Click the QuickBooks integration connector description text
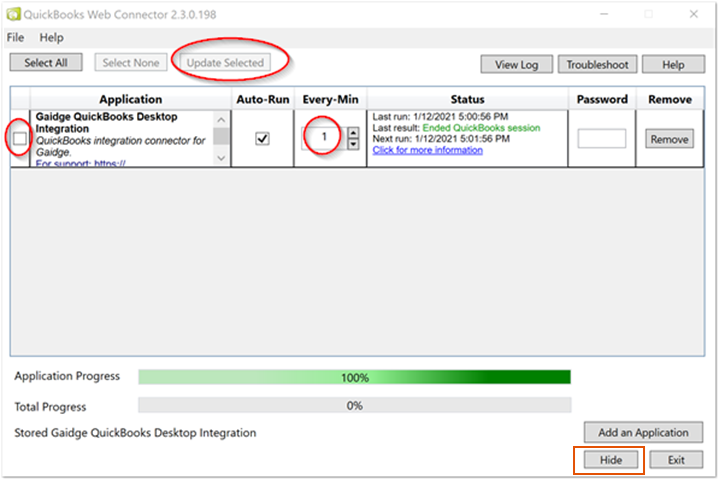Viewport: 719px width, 480px height. click(x=120, y=146)
